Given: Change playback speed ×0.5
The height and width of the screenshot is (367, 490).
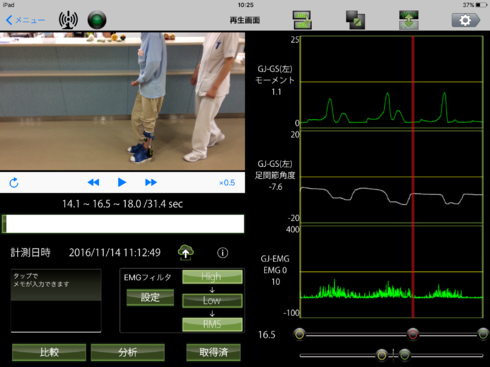Looking at the screenshot, I should (x=227, y=183).
